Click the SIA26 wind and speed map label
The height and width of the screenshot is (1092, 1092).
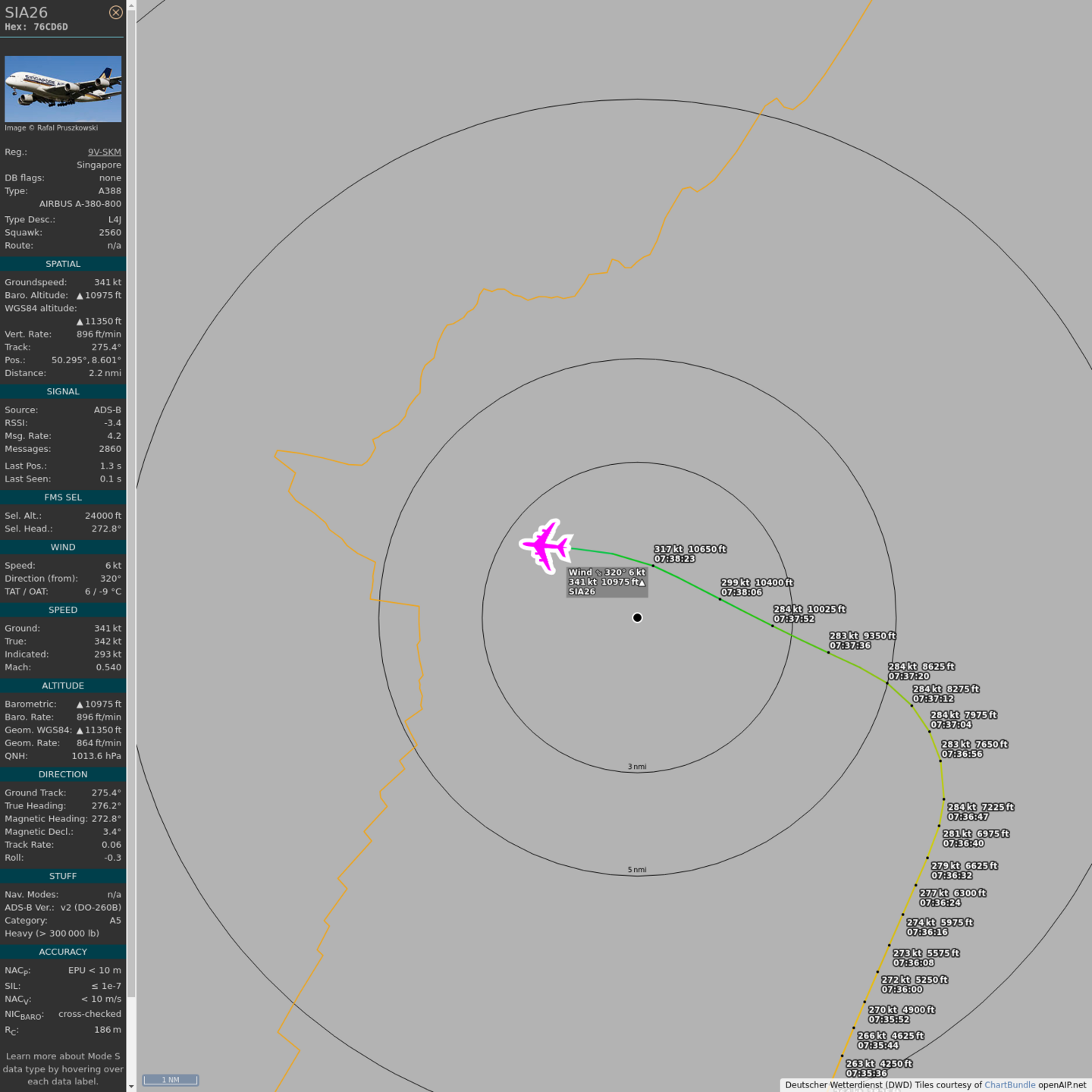coord(607,582)
